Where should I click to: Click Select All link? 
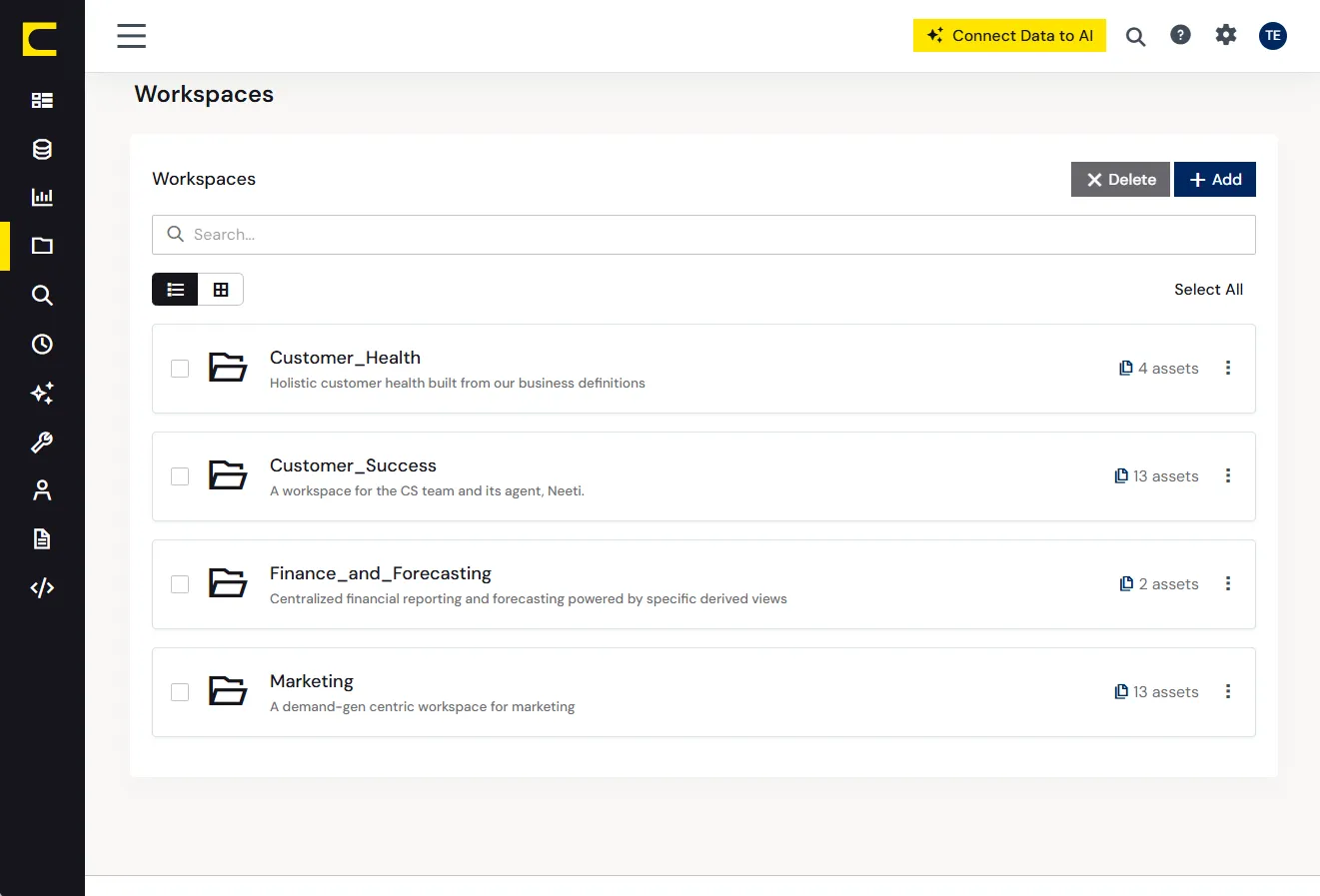pyautogui.click(x=1208, y=290)
